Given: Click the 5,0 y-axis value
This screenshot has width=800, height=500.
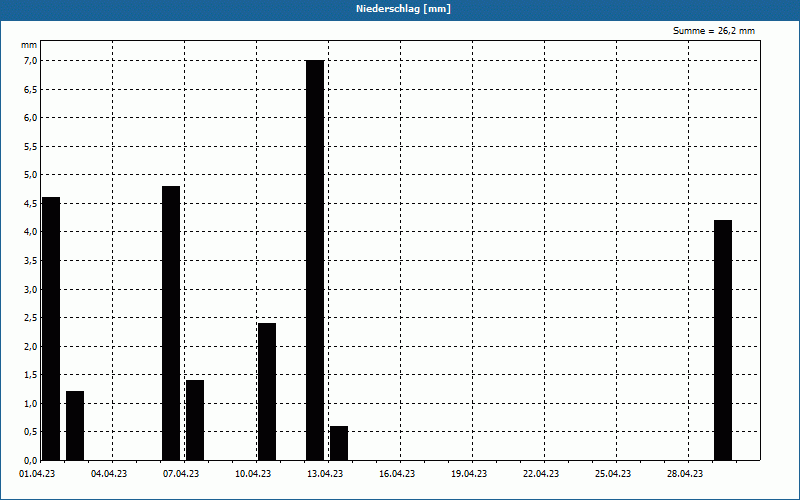Looking at the screenshot, I should tap(30, 175).
